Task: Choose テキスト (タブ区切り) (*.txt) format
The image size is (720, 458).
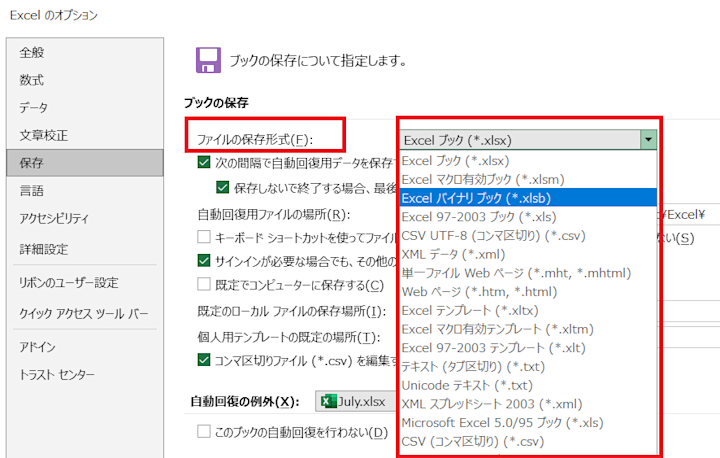Action: [x=528, y=367]
